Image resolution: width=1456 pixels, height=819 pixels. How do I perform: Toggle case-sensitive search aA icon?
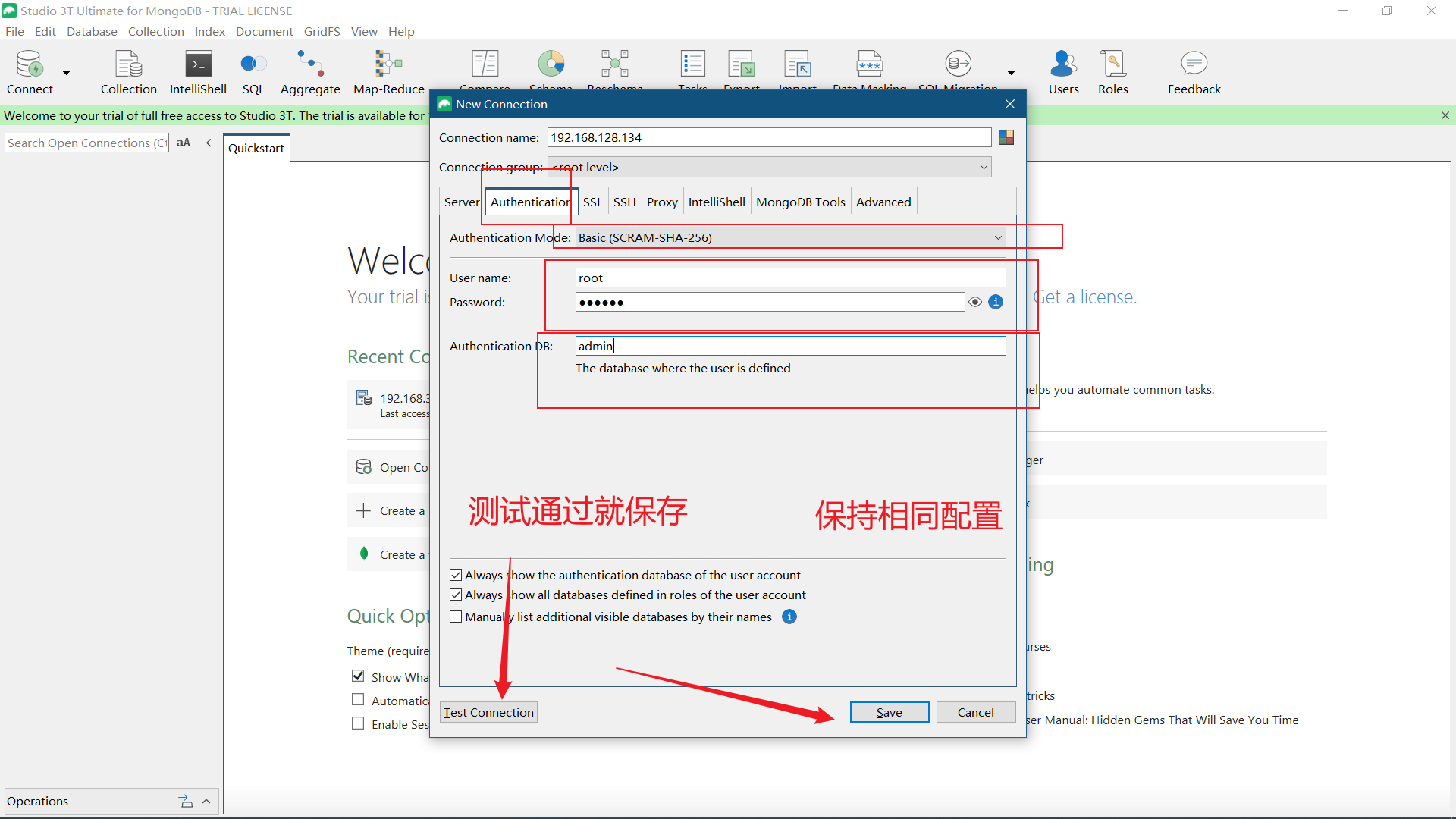pos(184,143)
